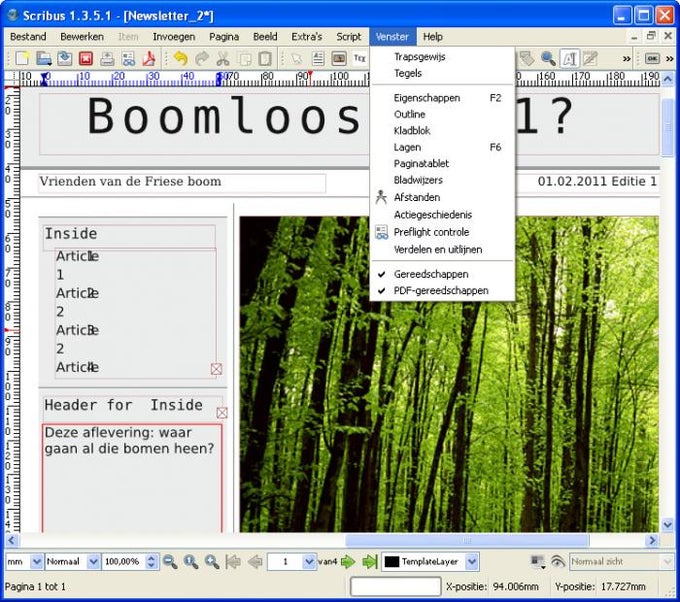Image resolution: width=680 pixels, height=602 pixels.
Task: Jump to the last page green arrow
Action: pyautogui.click(x=369, y=561)
